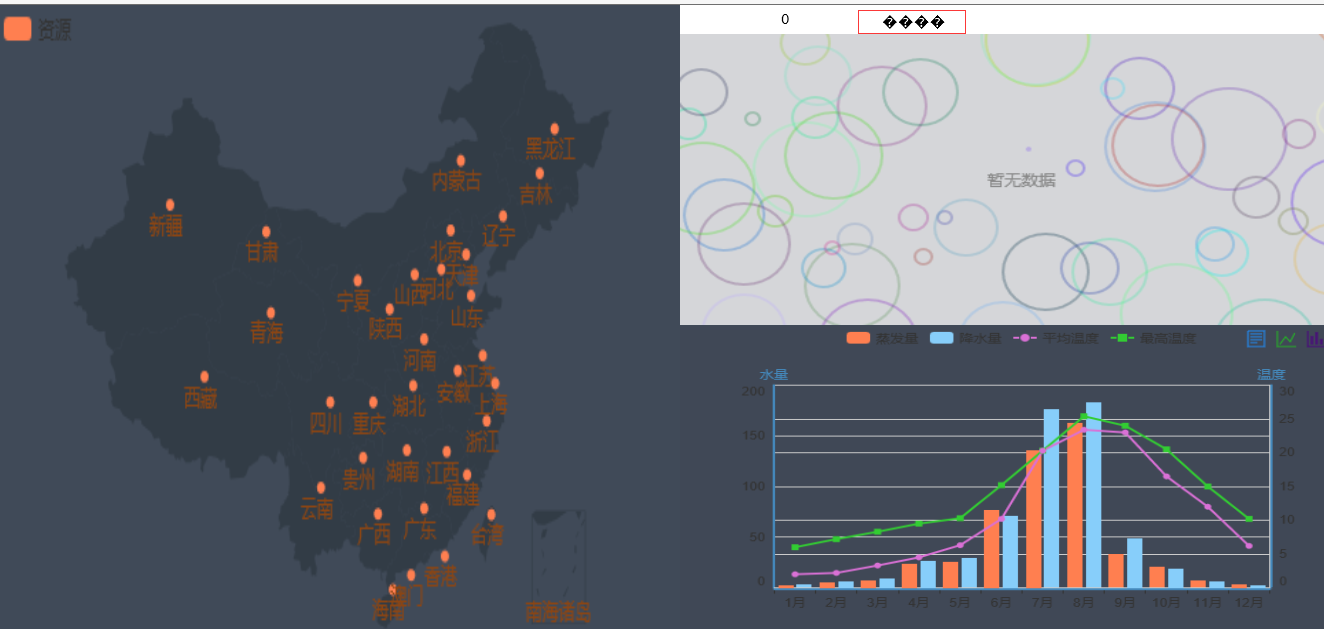Select the 重庆 province label
Image resolution: width=1324 pixels, height=629 pixels.
click(369, 425)
